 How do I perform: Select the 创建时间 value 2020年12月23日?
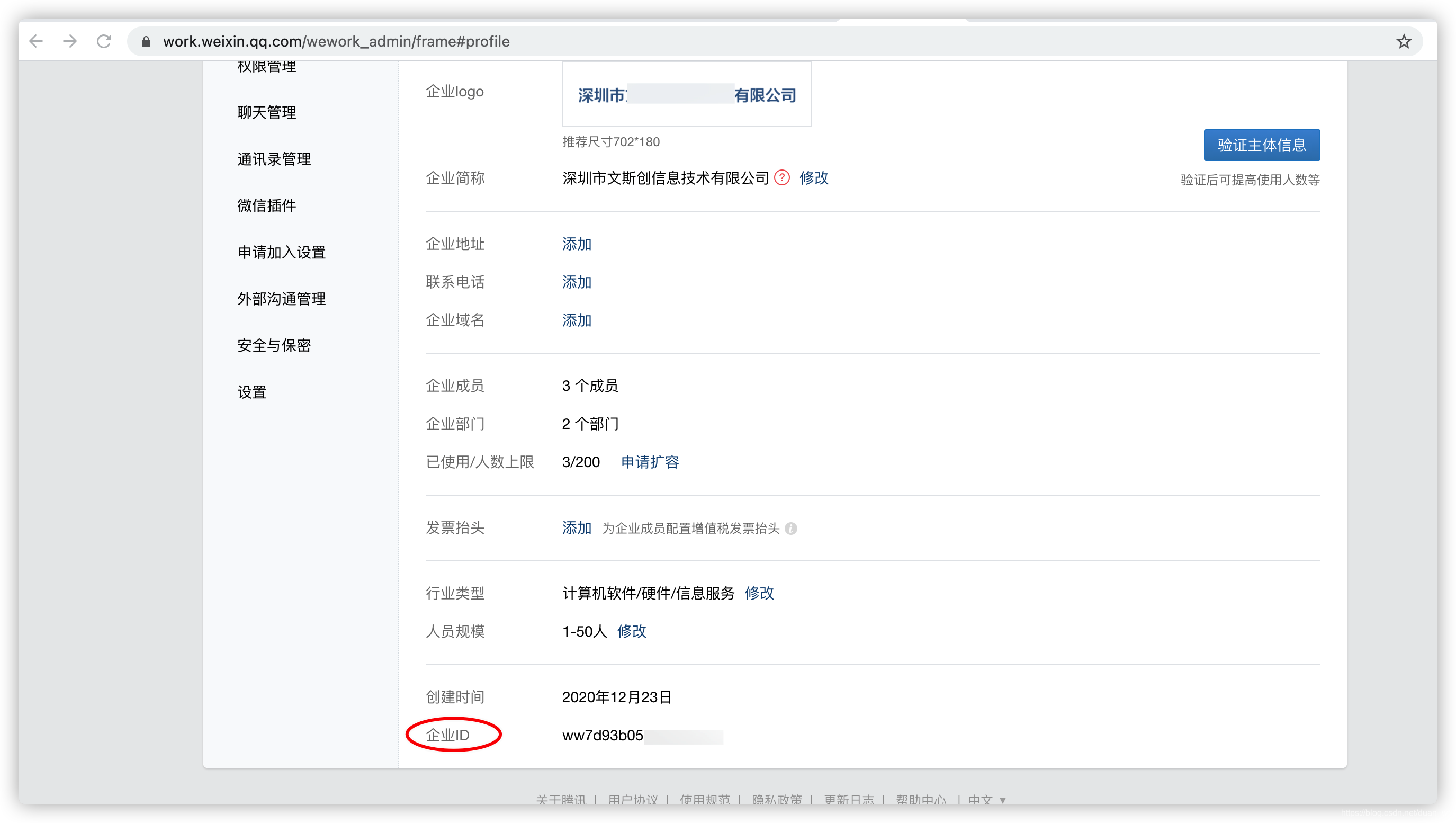tap(617, 697)
